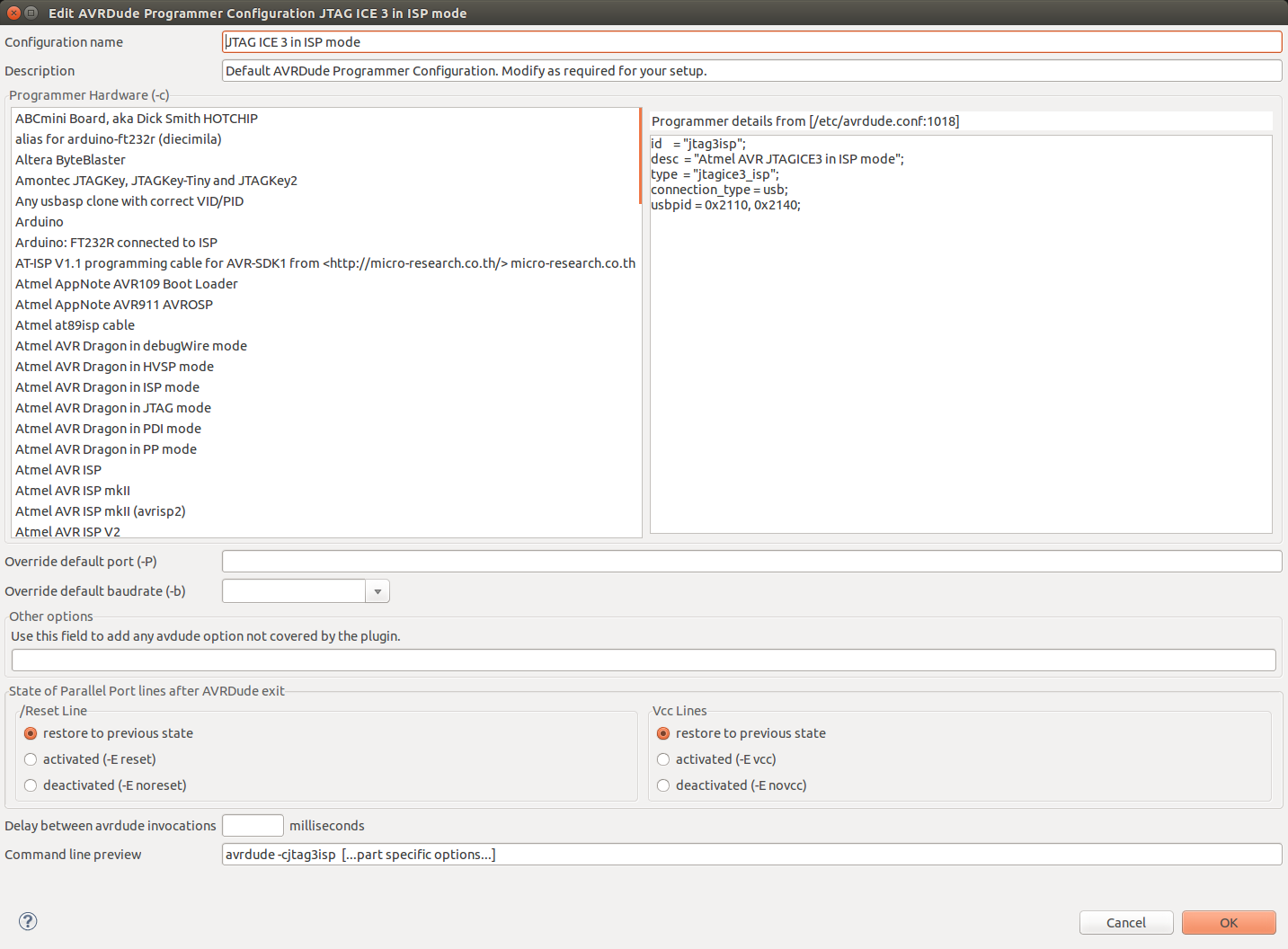
Task: Select Amontec JTAGKey, JTAGKey-Tiny and JTAGKey2
Action: coord(324,181)
